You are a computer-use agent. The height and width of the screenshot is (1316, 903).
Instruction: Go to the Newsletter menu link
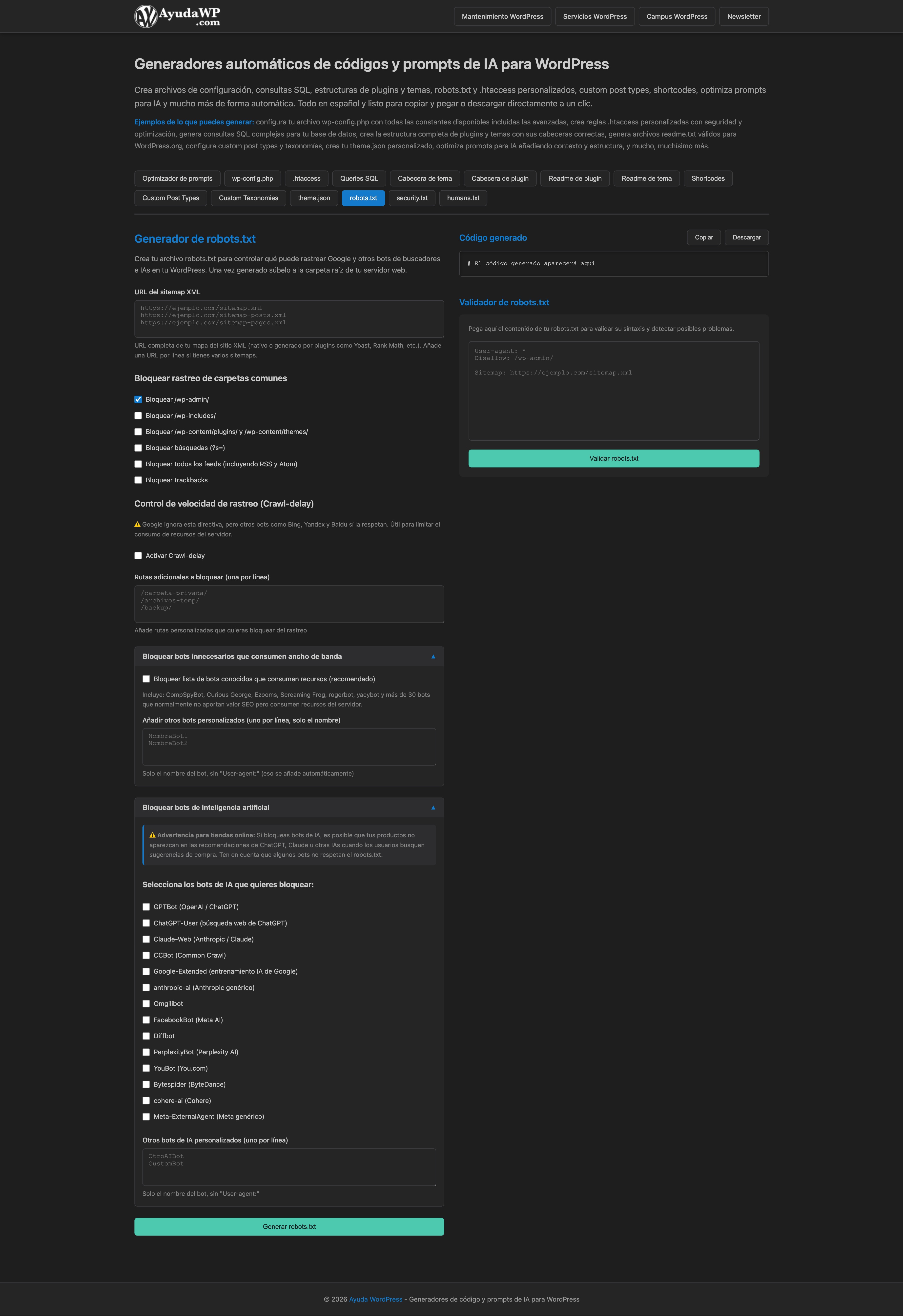[743, 17]
